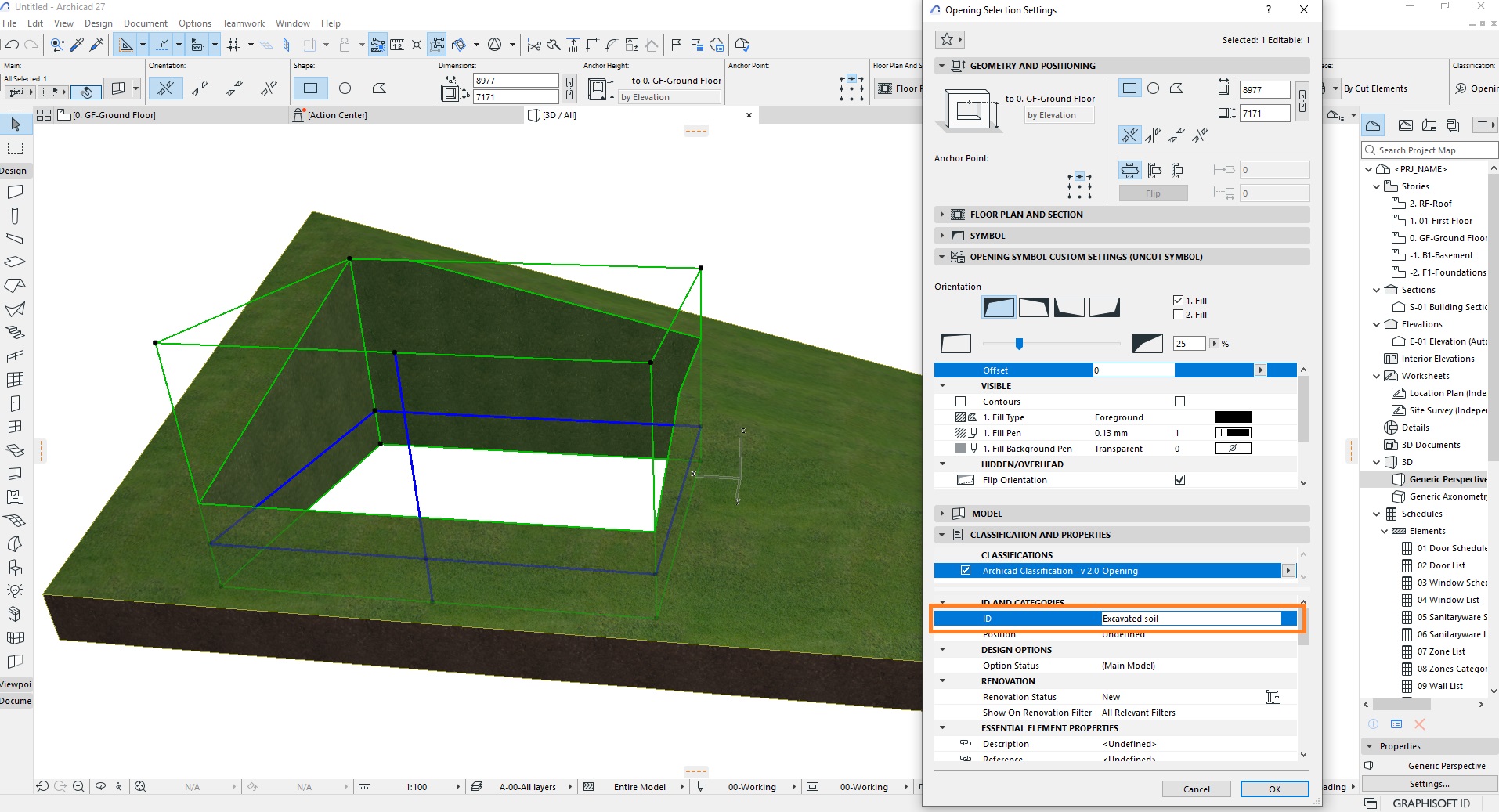
Task: Collapse the Stories tree node
Action: [1376, 186]
